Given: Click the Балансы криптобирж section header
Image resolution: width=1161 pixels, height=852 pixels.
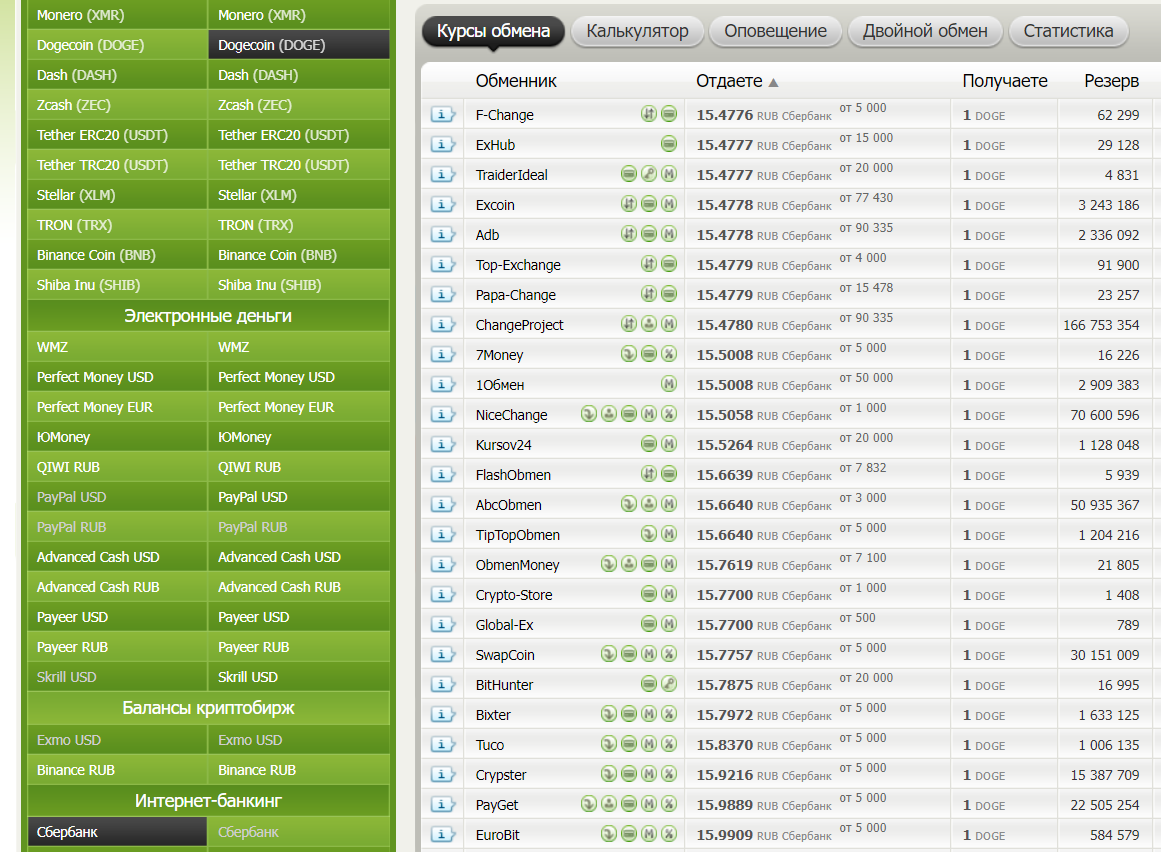Looking at the screenshot, I should (208, 708).
